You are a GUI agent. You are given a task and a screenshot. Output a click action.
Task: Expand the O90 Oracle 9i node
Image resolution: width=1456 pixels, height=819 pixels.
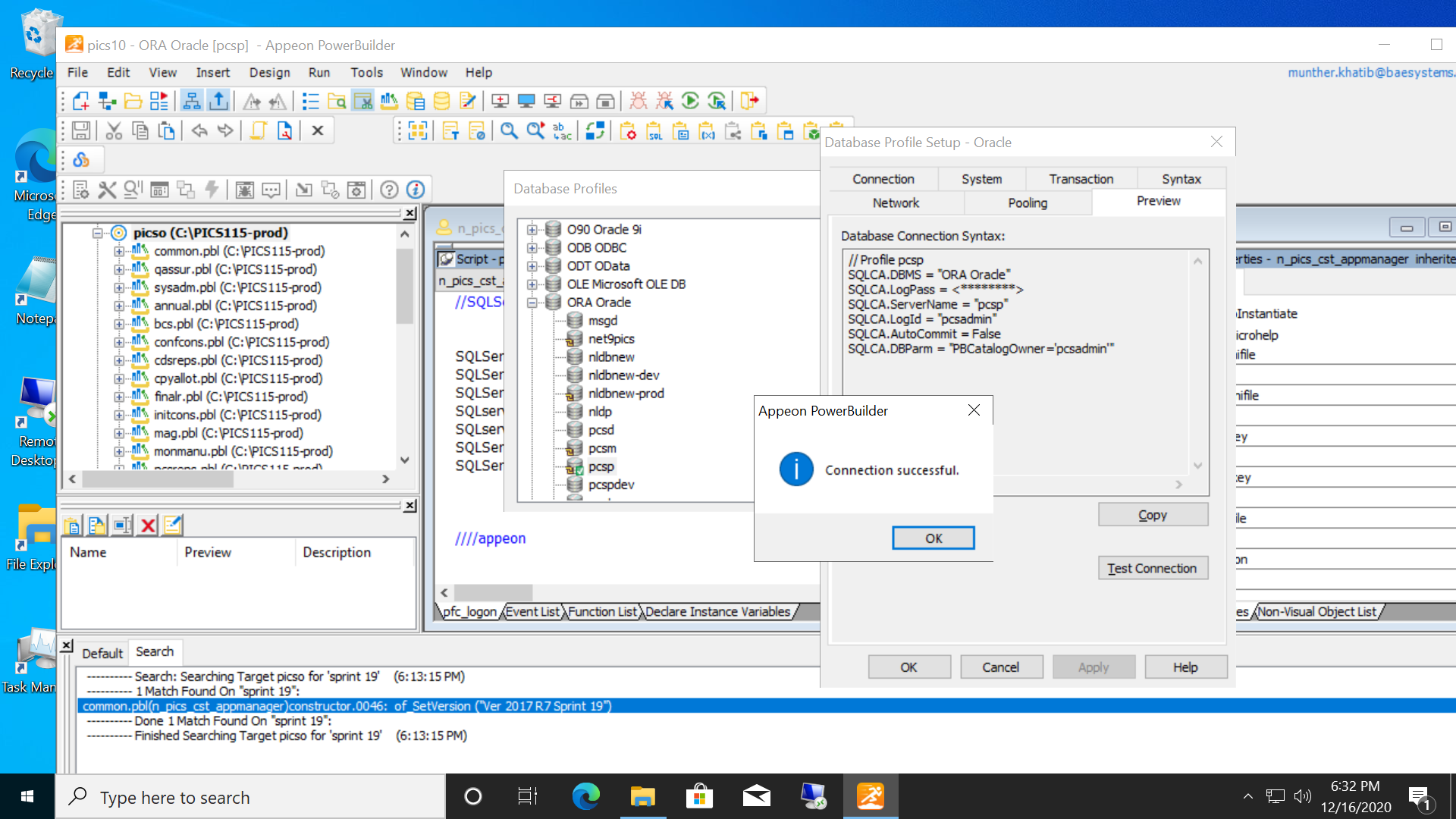[532, 230]
